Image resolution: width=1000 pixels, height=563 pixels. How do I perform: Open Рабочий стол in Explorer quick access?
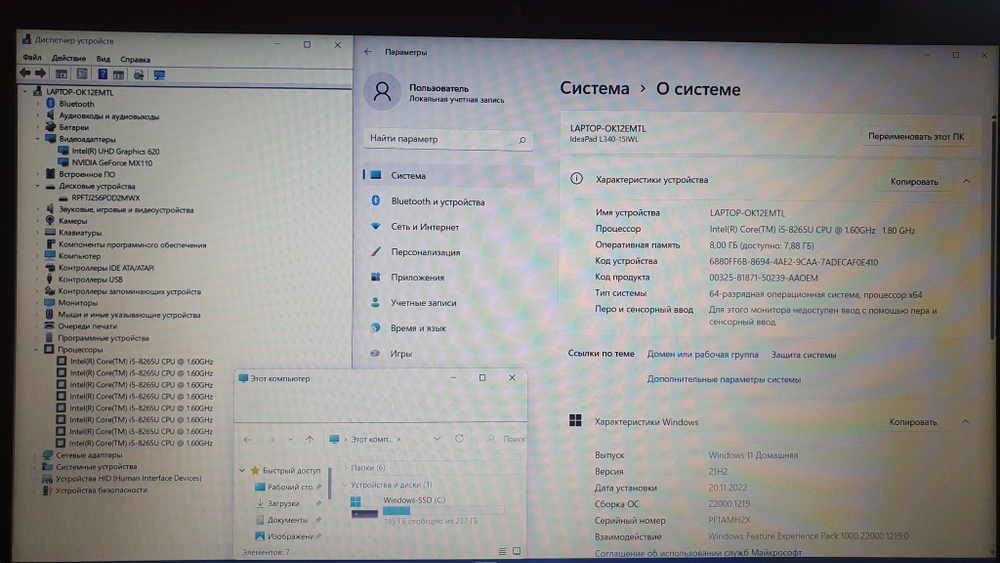click(x=290, y=487)
